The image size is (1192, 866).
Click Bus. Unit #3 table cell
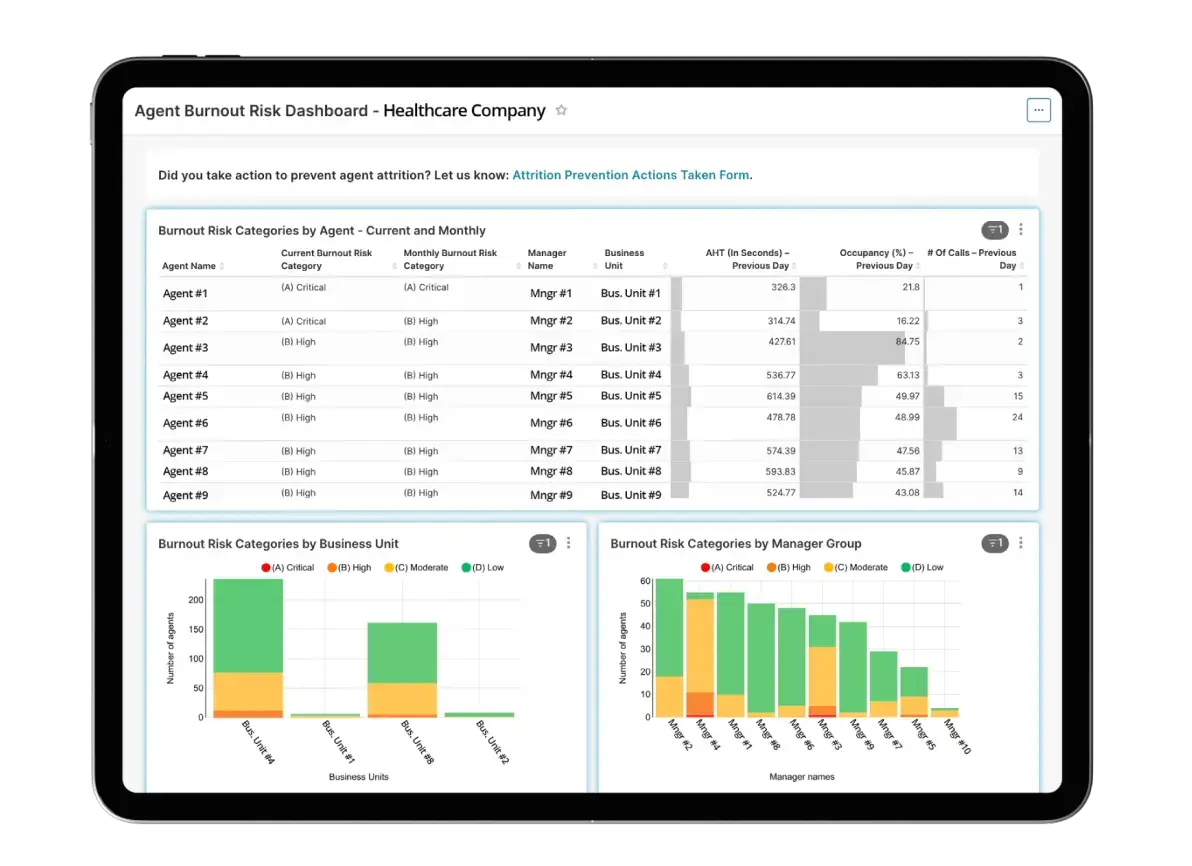[631, 347]
